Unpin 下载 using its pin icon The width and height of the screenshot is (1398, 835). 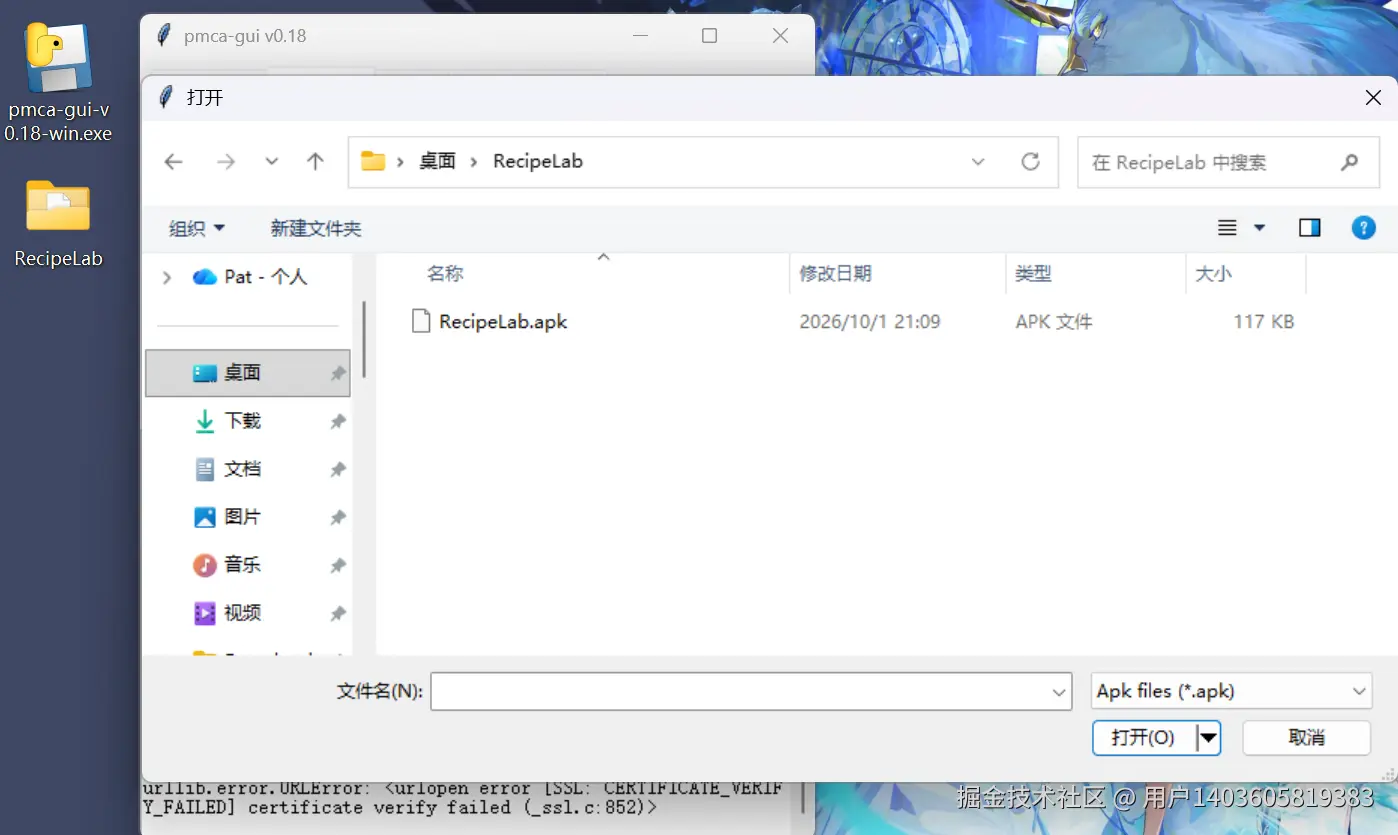coord(338,422)
